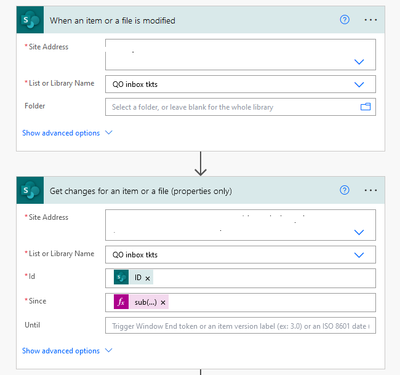The height and width of the screenshot is (375, 400).
Task: Expand trigger's List or Library Name dropdown
Action: (x=359, y=84)
